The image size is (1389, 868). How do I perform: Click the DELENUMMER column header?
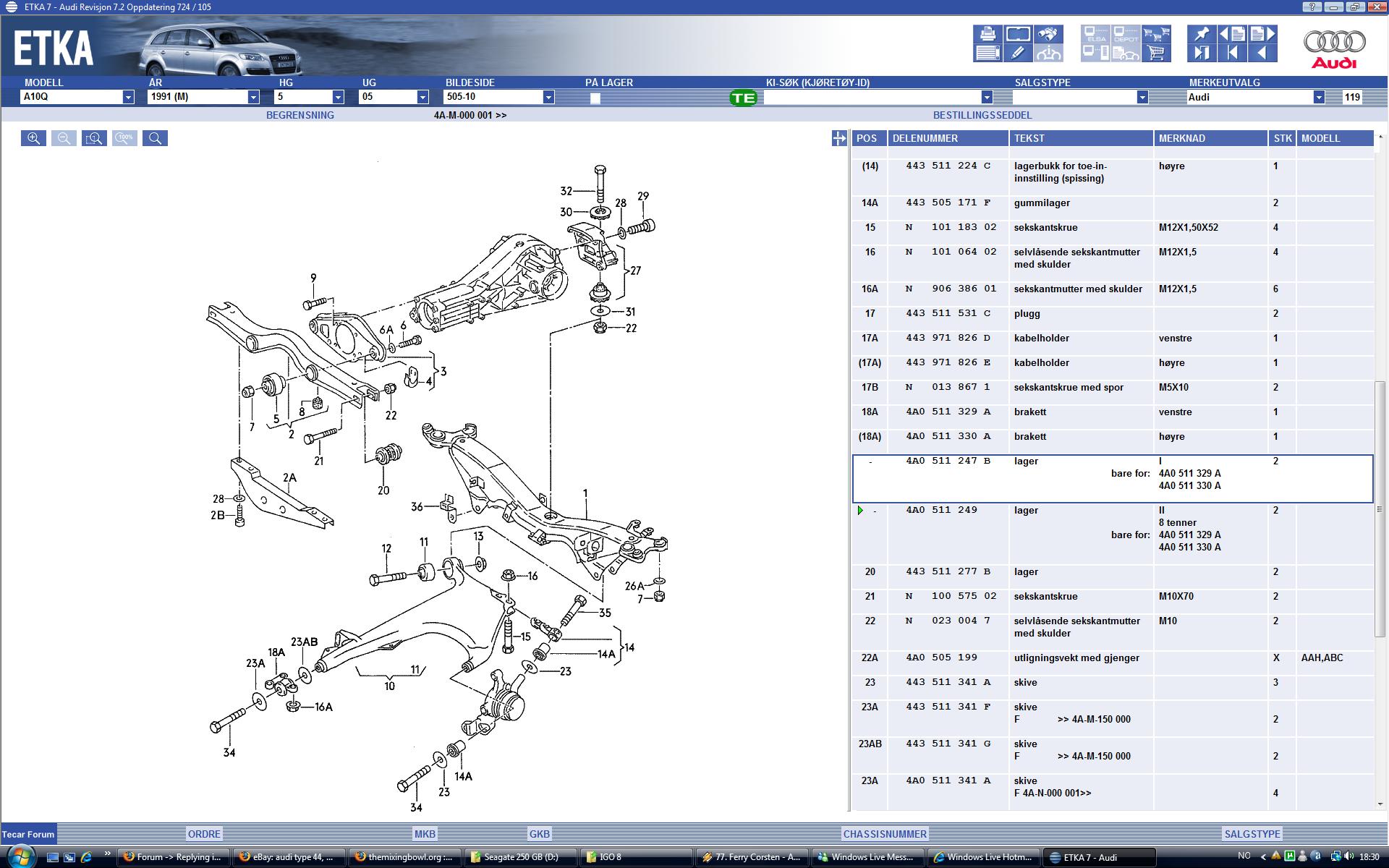pos(948,138)
